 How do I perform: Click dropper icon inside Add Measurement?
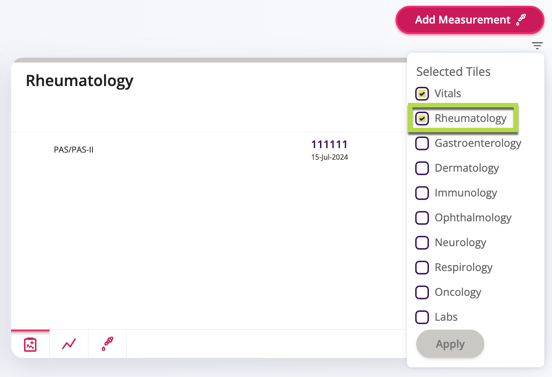(521, 20)
